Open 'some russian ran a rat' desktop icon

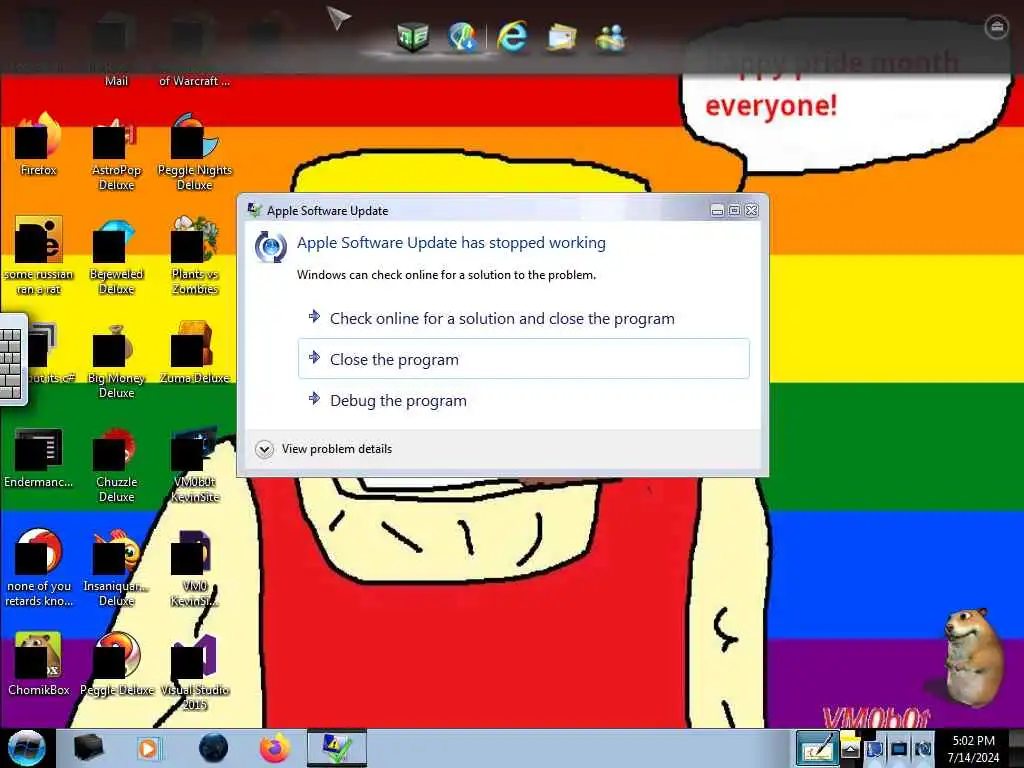39,256
